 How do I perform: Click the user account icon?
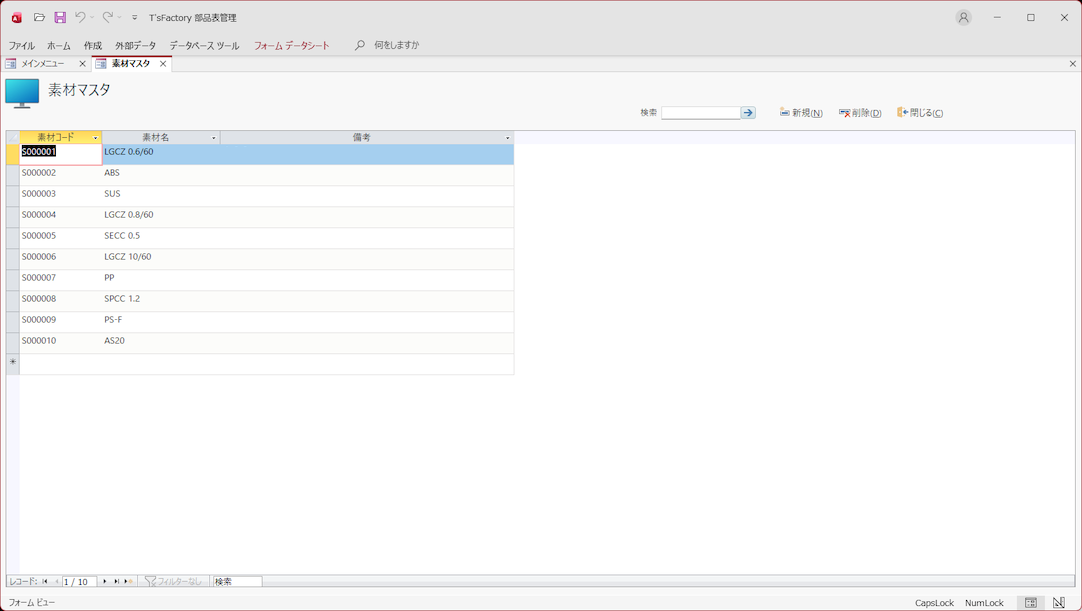[963, 17]
